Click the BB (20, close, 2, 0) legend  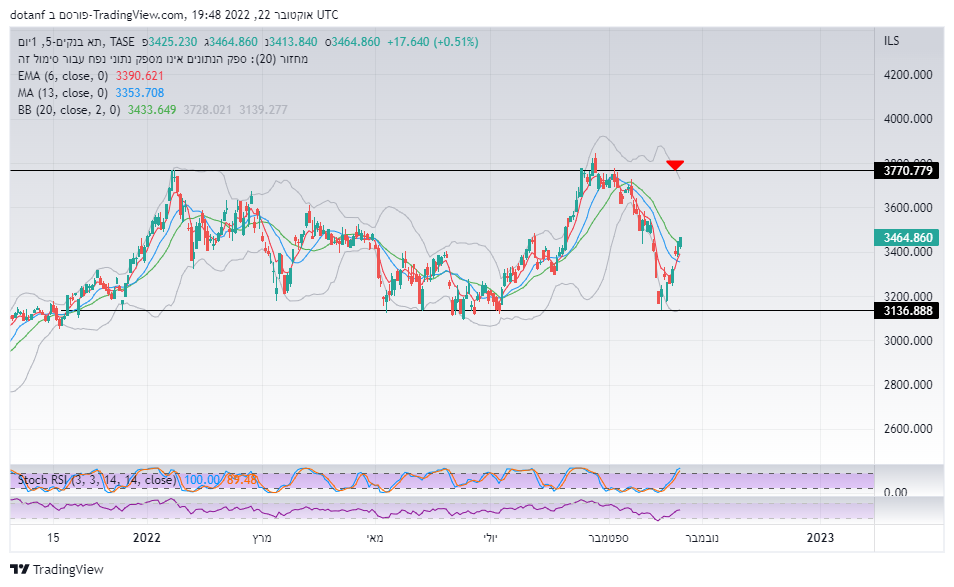pyautogui.click(x=69, y=110)
